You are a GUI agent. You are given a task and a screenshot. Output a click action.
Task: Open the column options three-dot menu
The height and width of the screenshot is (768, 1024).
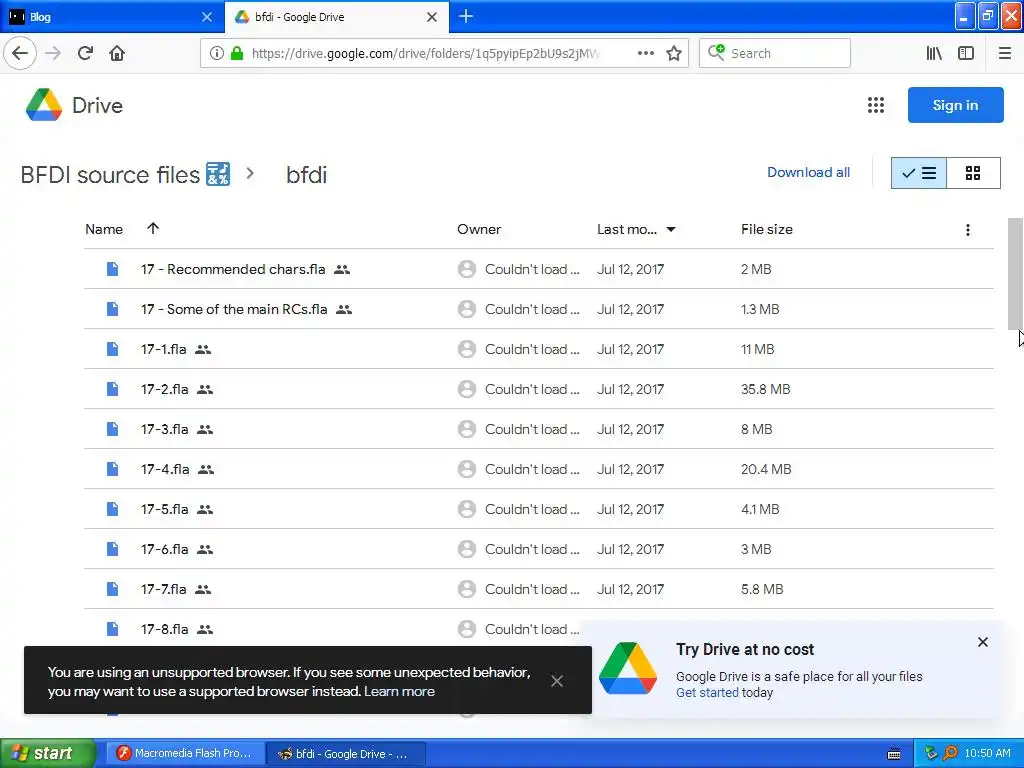(x=968, y=230)
